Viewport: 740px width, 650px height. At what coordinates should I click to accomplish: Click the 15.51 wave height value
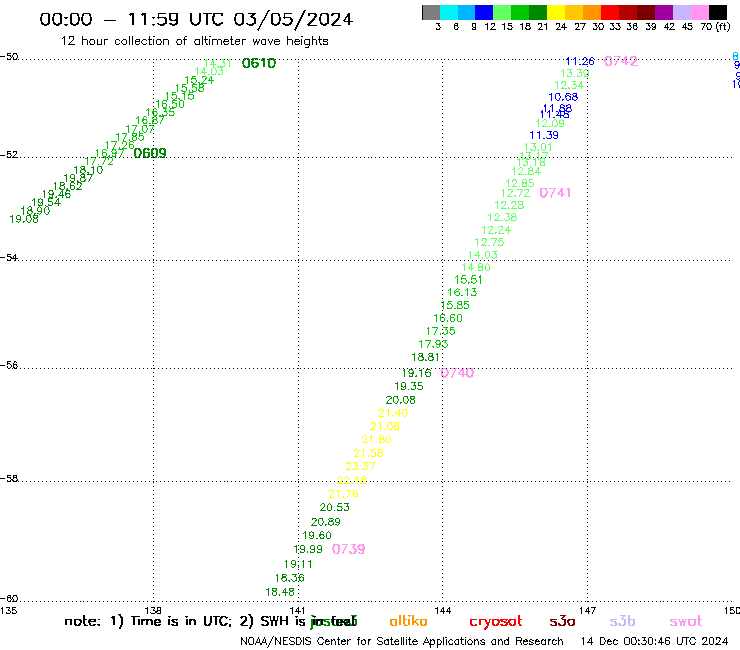click(469, 279)
